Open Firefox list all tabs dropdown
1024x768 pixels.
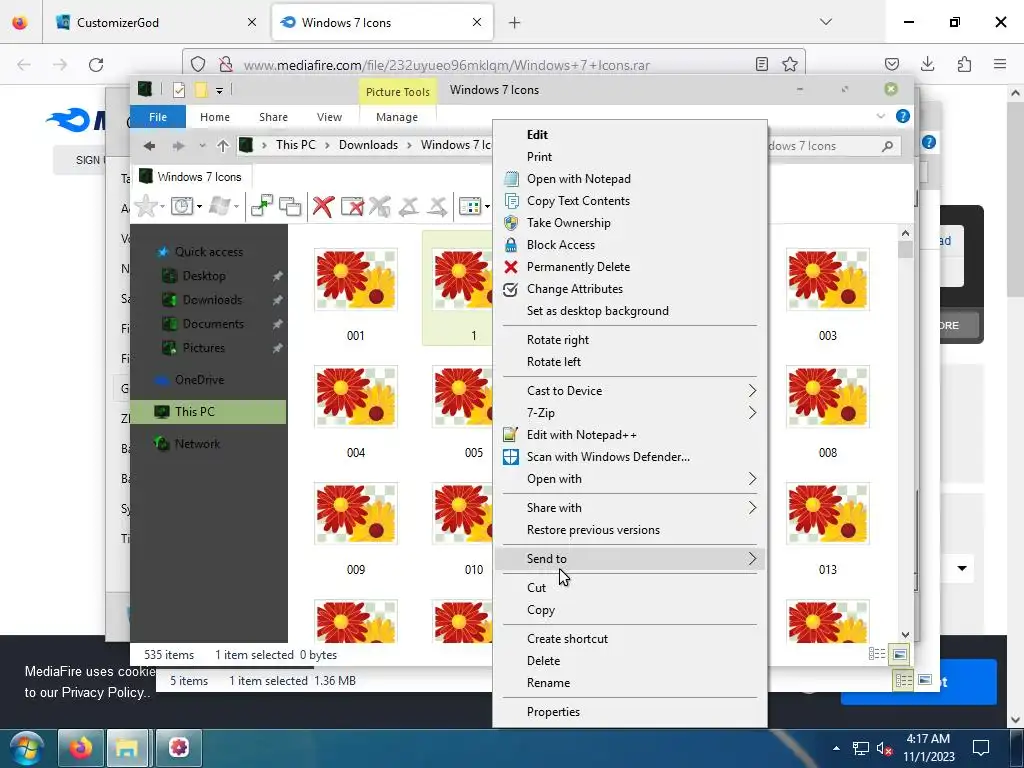826,22
